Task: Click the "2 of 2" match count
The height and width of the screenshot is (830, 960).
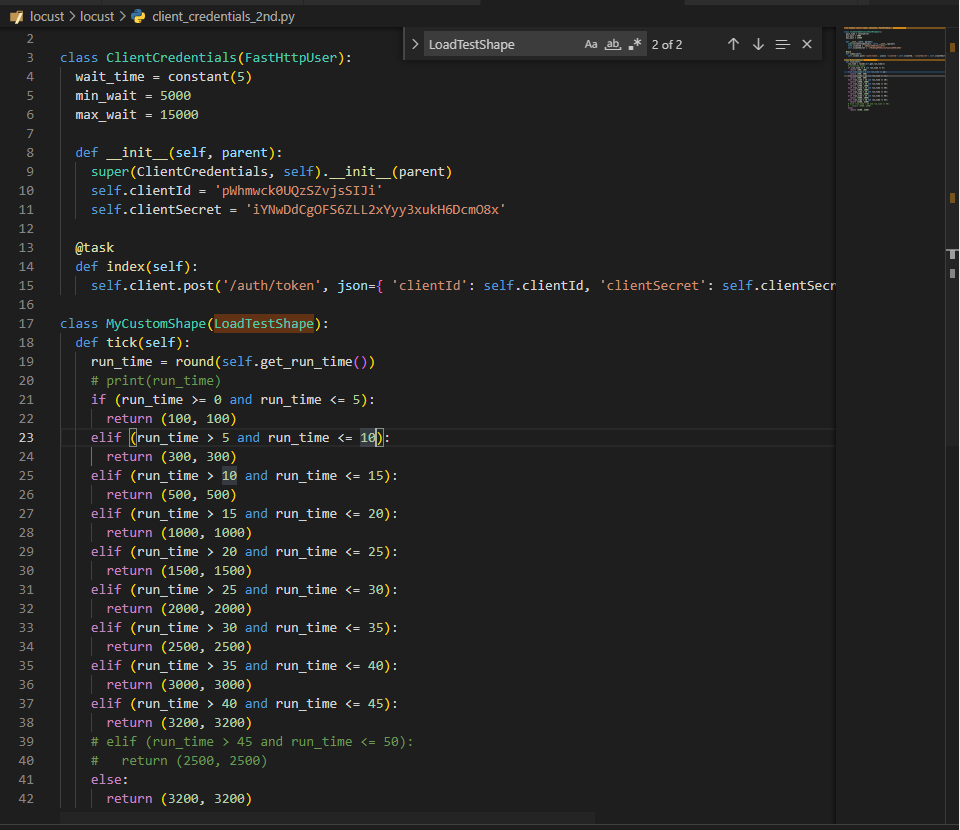Action: 667,44
